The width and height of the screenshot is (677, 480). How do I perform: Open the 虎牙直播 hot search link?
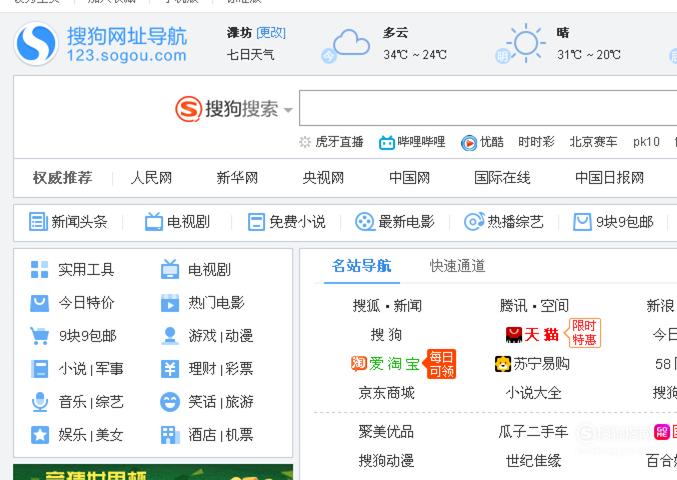coord(339,142)
